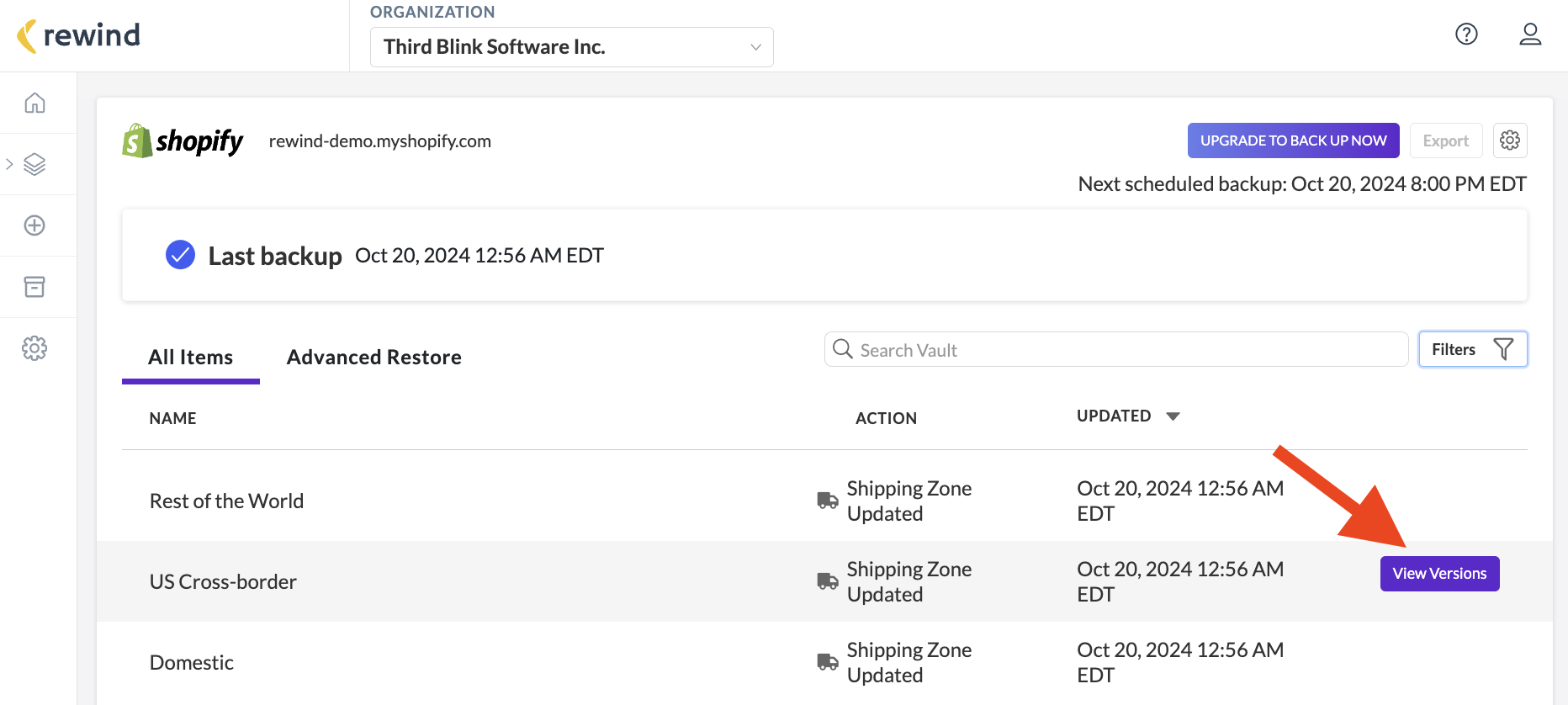
Task: Click rewind-demo.myshopify.com store name
Action: (x=380, y=141)
